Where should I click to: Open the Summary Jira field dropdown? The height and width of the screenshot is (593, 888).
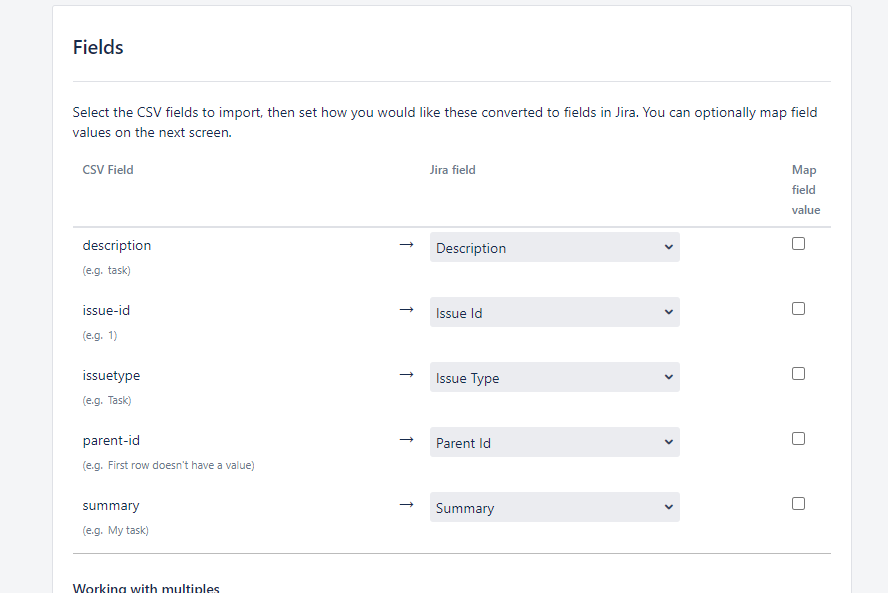[x=554, y=508]
